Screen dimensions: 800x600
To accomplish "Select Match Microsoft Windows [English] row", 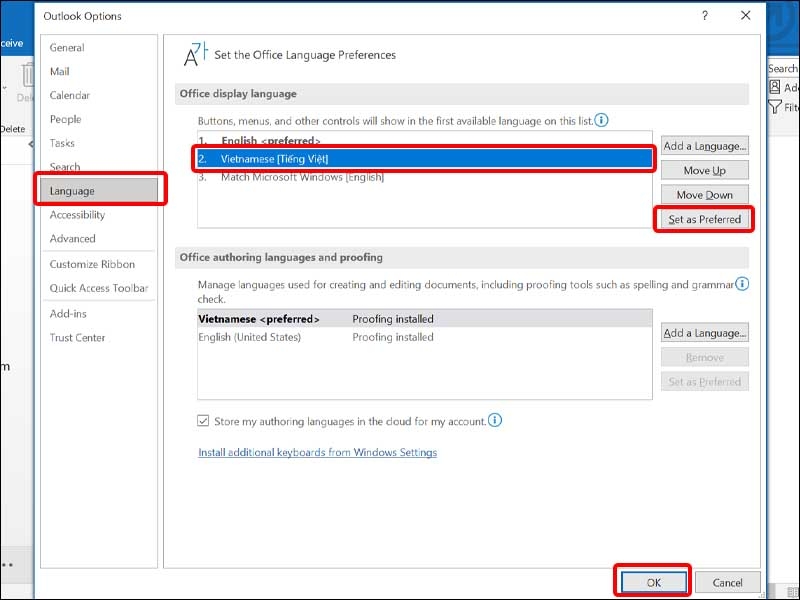I will (x=424, y=178).
